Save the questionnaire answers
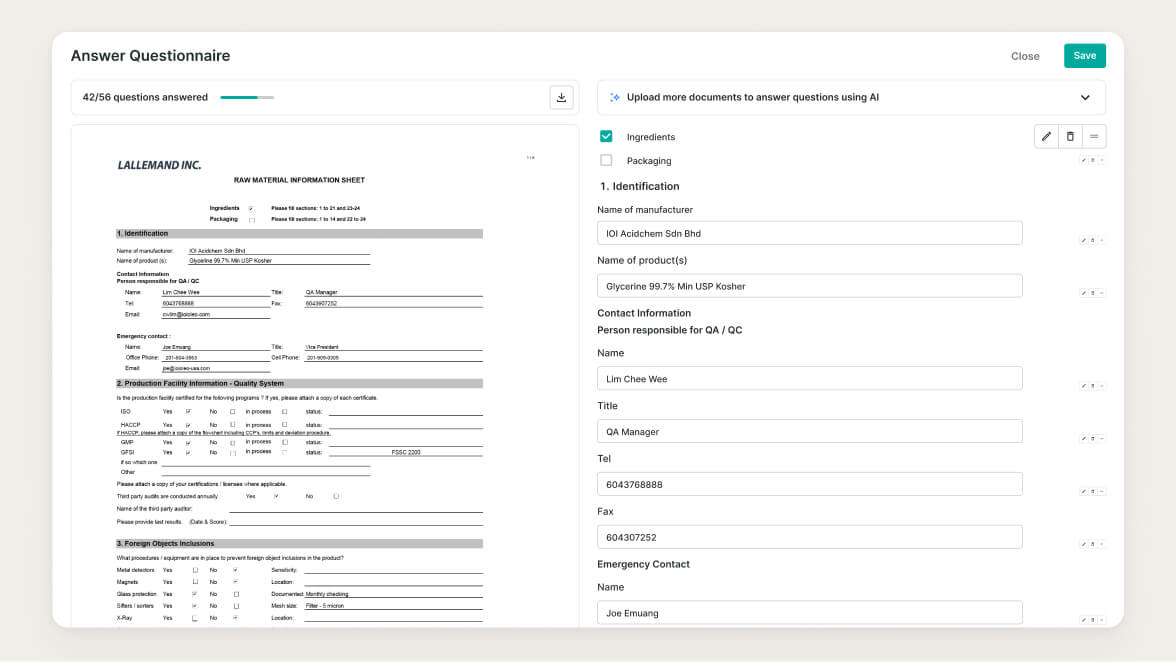 1084,56
